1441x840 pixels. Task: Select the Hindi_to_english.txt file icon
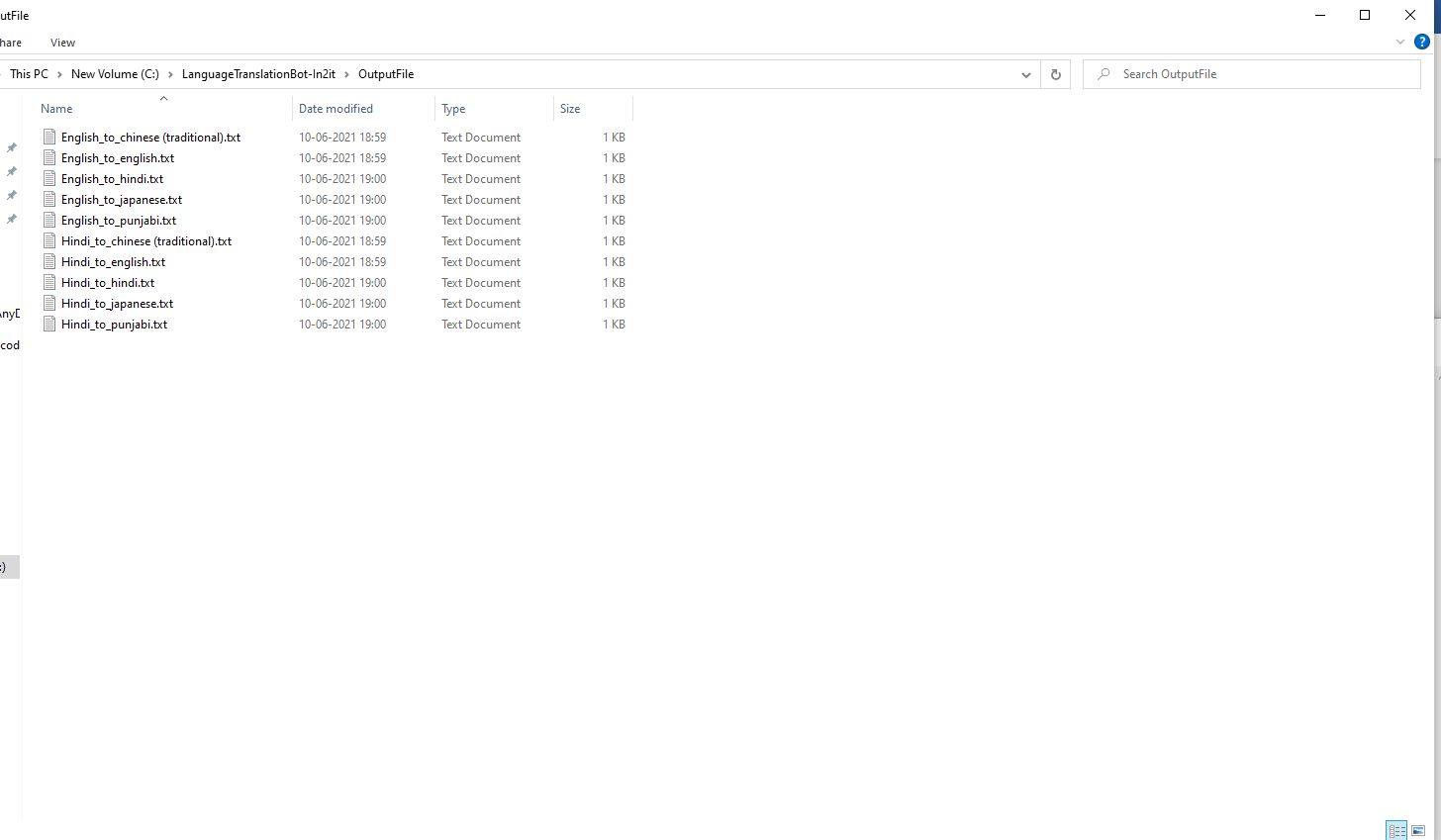(49, 261)
